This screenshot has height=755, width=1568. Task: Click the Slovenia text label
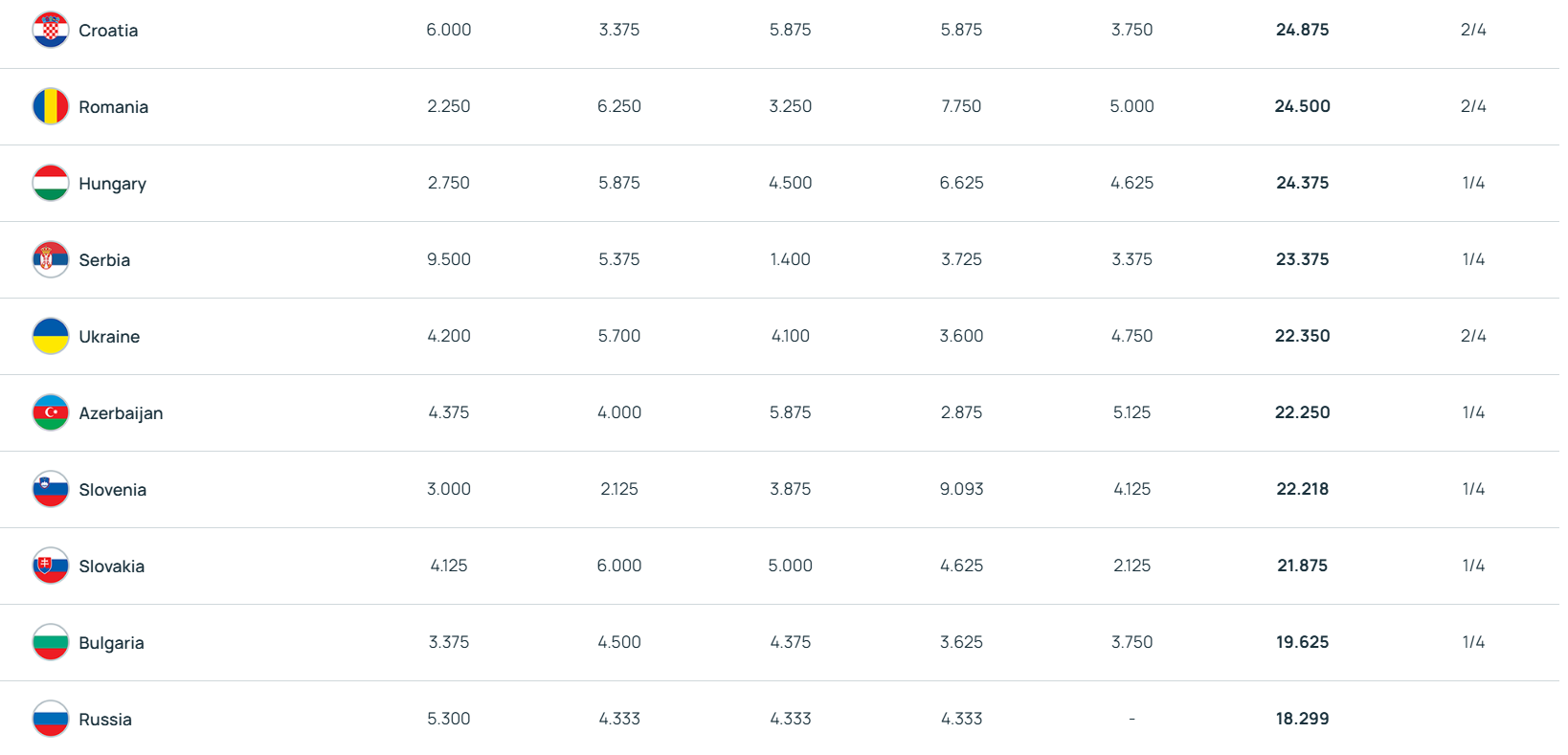point(112,490)
